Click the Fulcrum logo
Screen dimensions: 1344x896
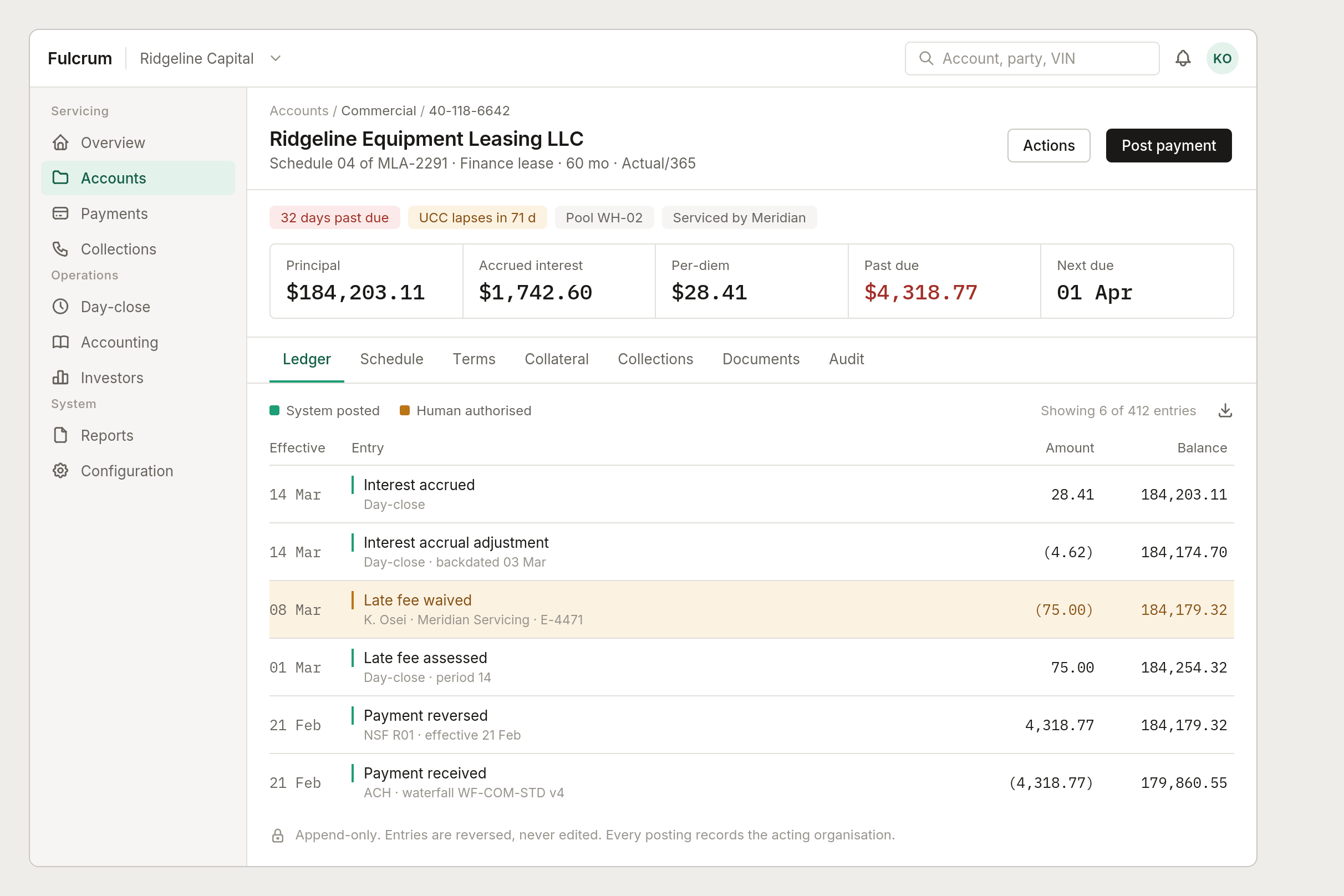[79, 58]
